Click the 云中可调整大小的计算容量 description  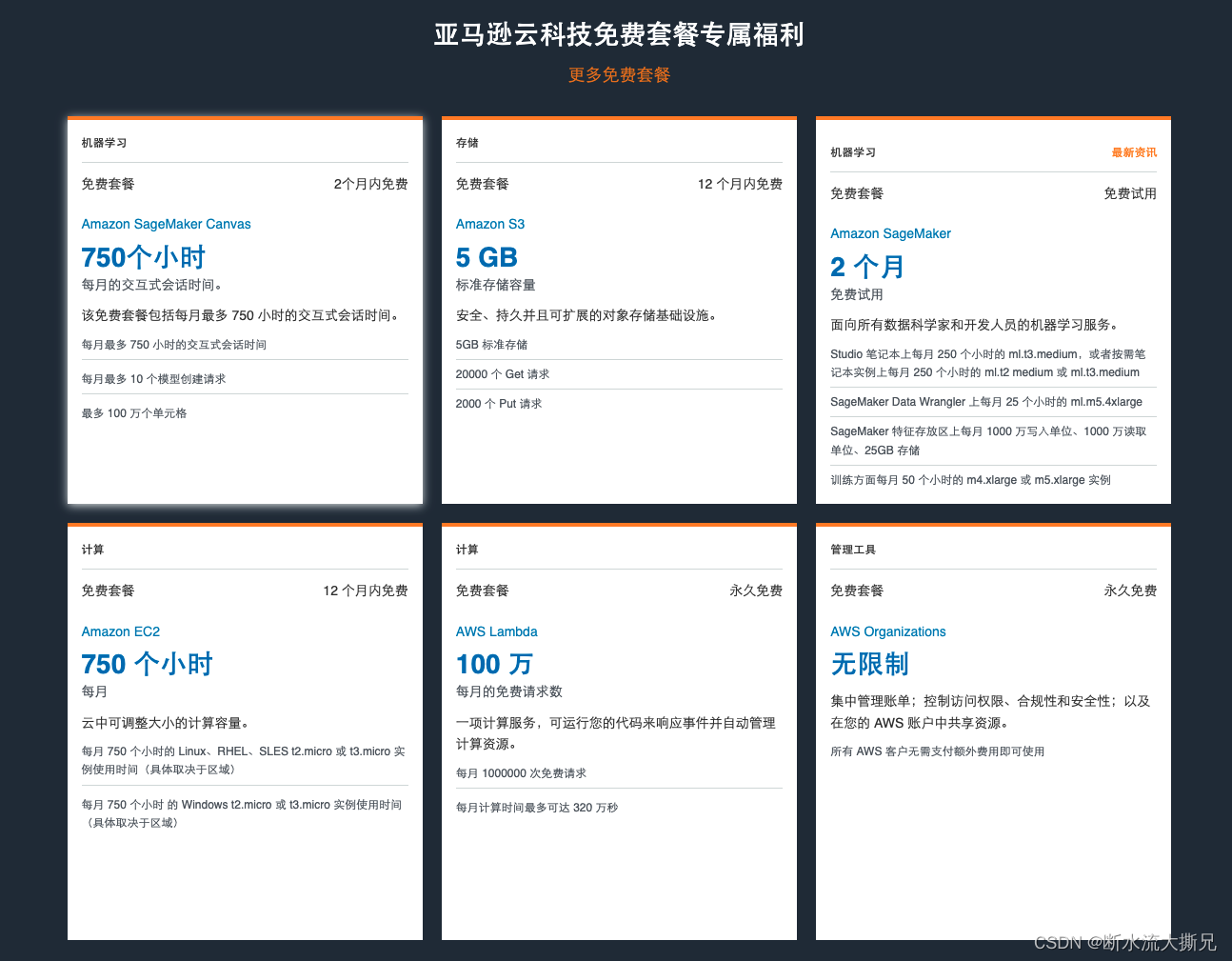pos(168,723)
